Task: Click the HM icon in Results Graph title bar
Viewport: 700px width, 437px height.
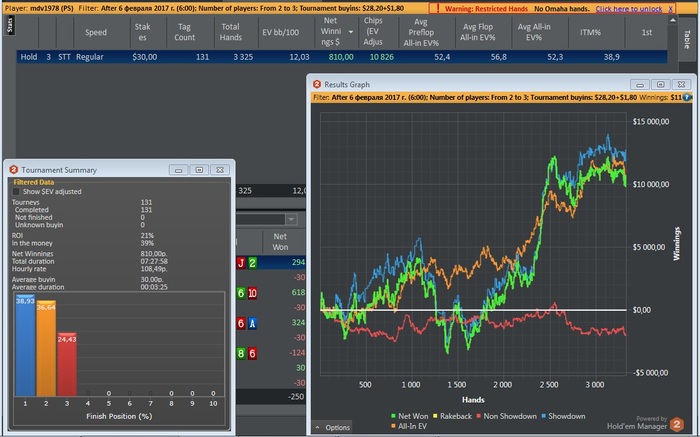Action: 317,84
